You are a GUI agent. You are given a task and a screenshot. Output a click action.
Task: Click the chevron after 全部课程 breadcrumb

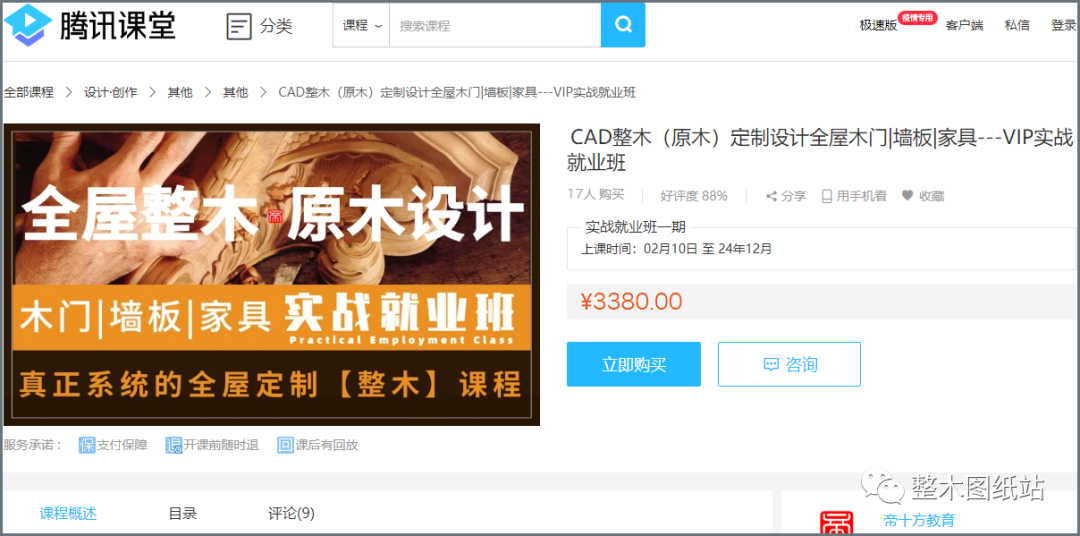point(69,92)
